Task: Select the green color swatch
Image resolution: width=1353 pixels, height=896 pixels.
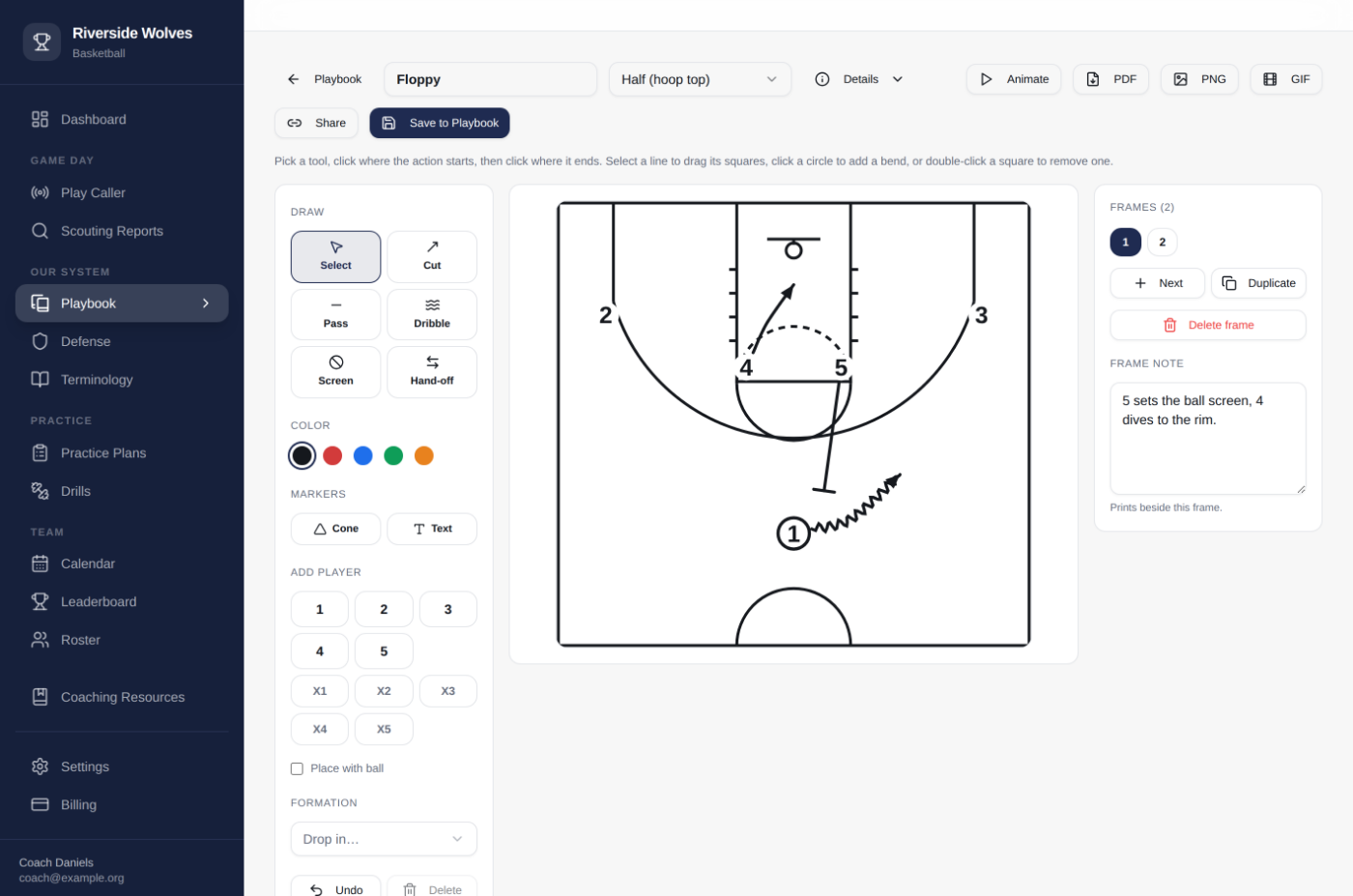Action: point(393,455)
